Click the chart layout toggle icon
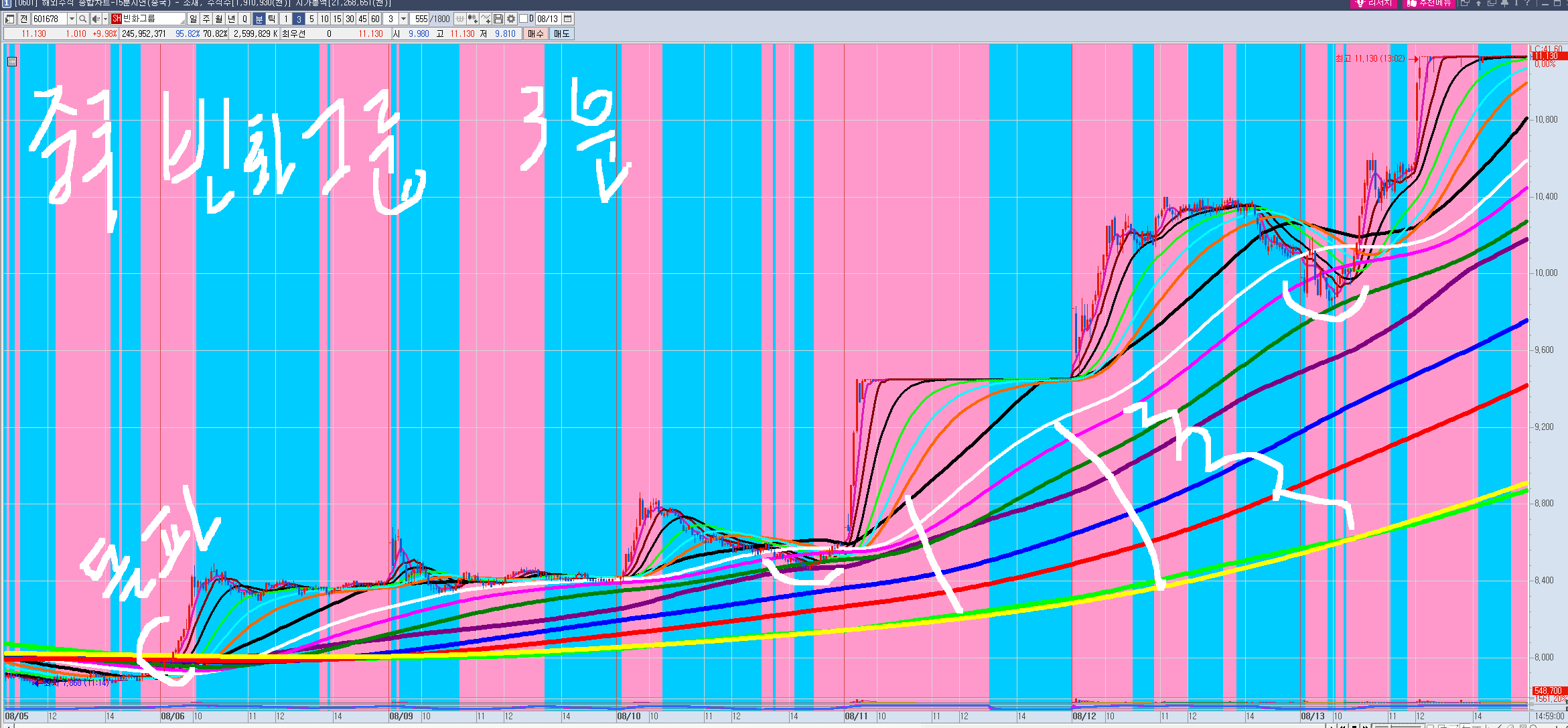This screenshot has height=728, width=1568. tap(10, 19)
